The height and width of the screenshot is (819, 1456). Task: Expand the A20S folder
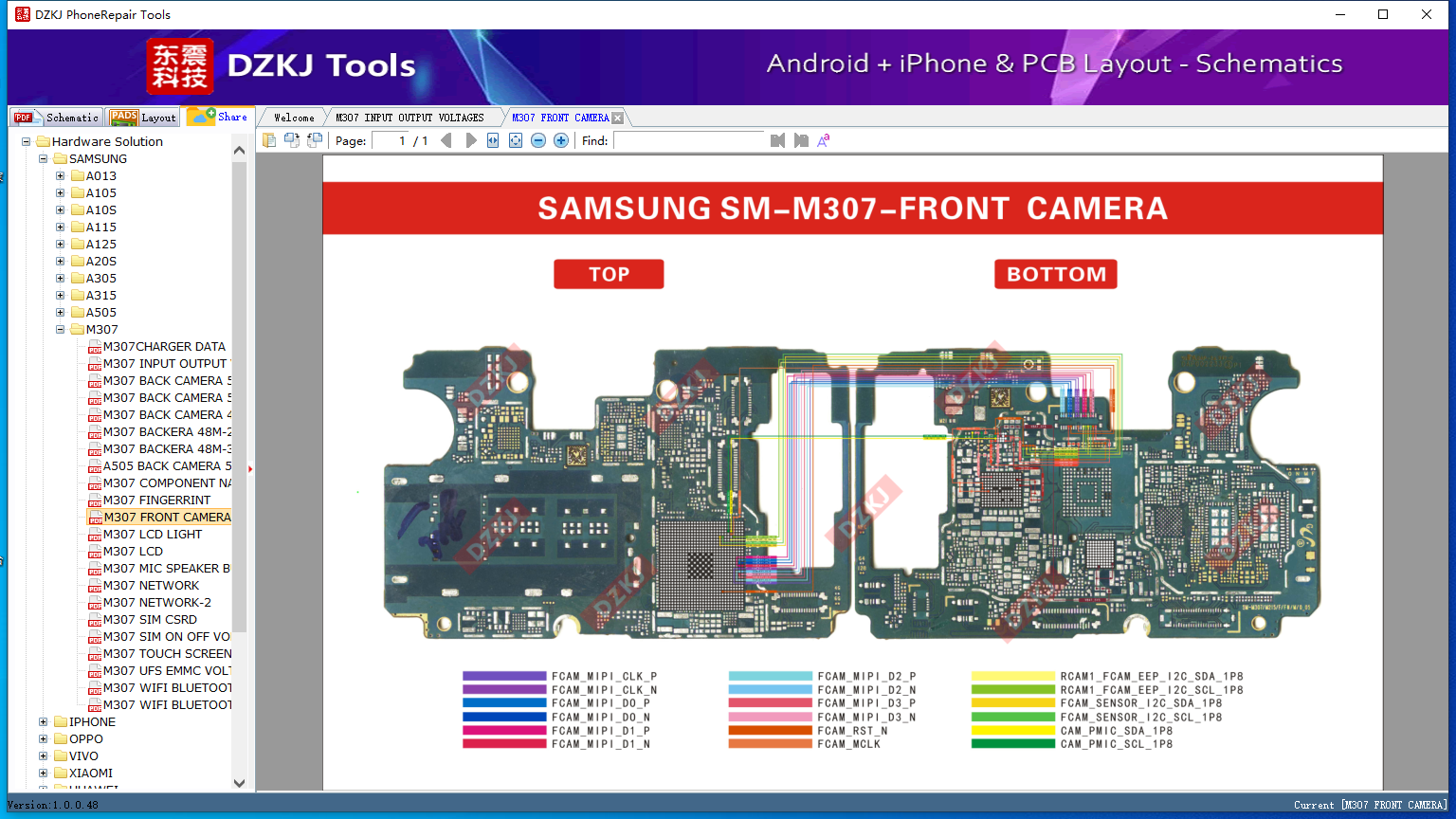pyautogui.click(x=60, y=262)
